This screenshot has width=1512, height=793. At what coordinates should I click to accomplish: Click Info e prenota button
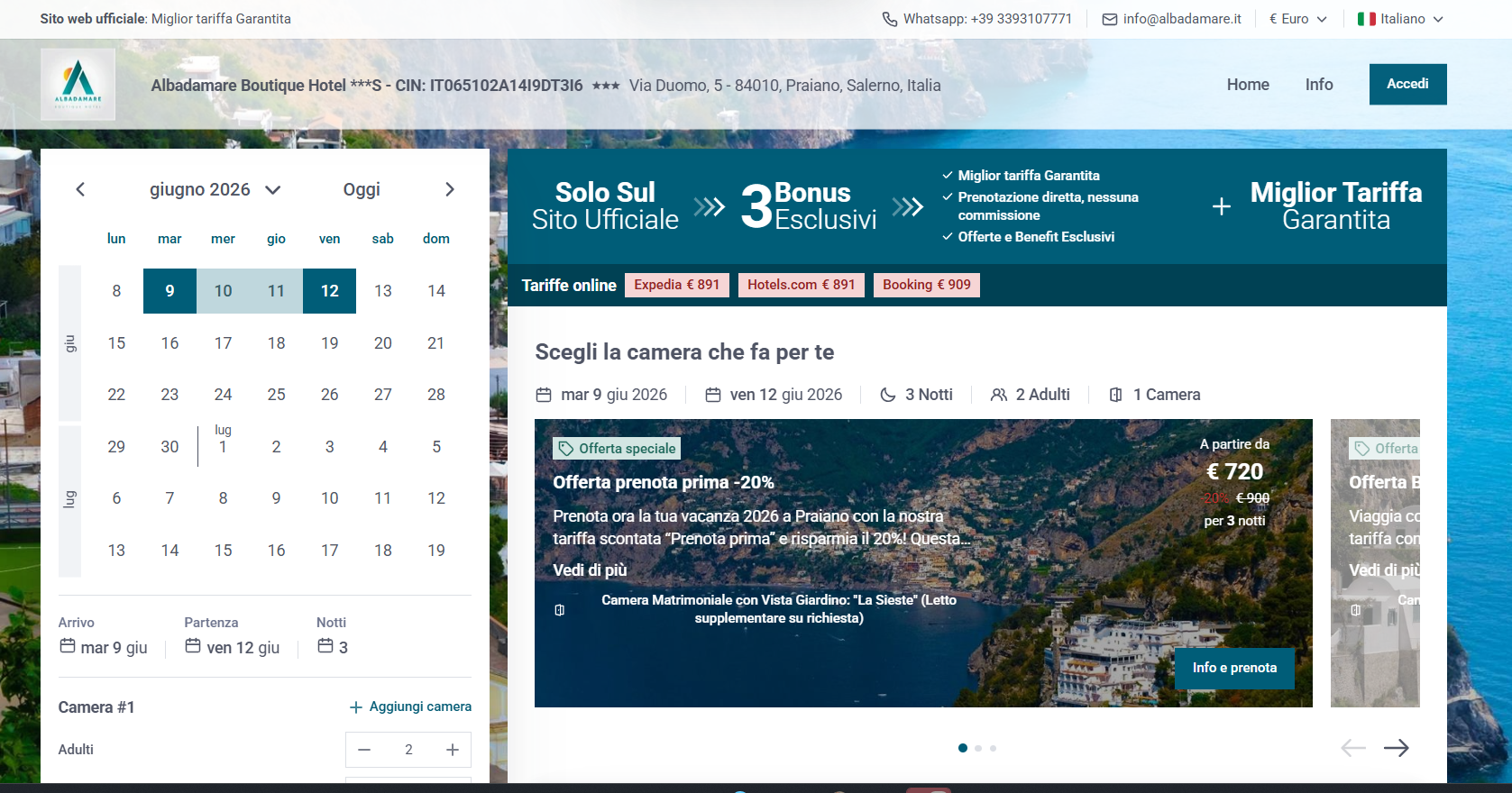[x=1234, y=668]
